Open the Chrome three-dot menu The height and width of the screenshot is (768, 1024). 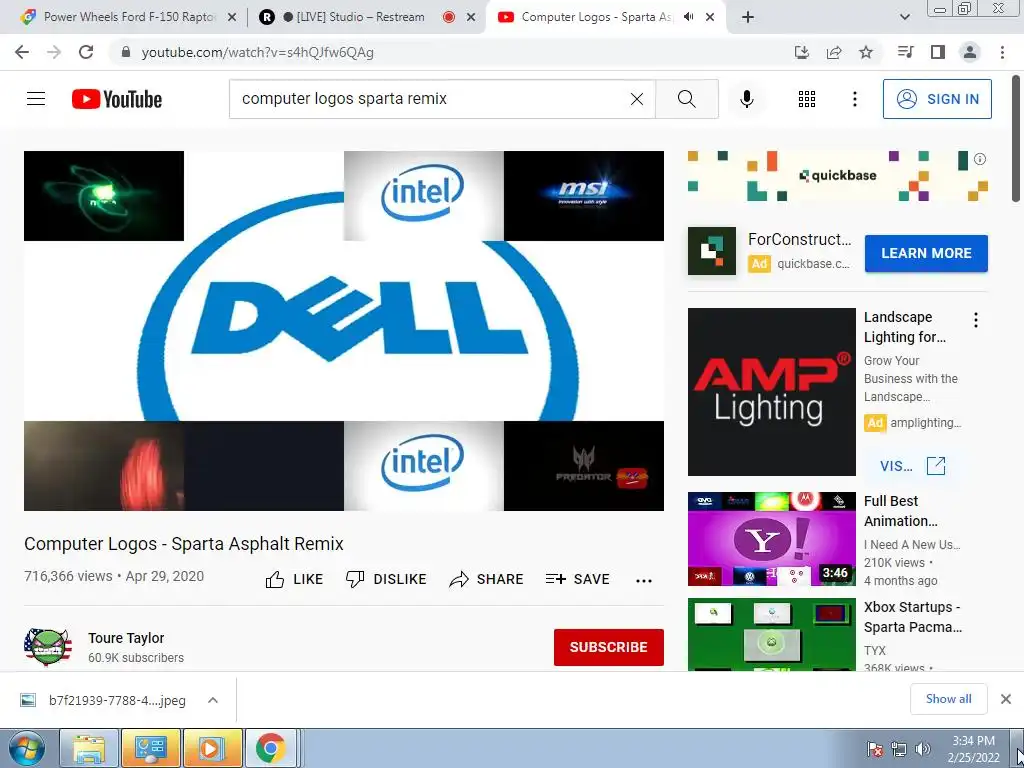(x=1002, y=52)
